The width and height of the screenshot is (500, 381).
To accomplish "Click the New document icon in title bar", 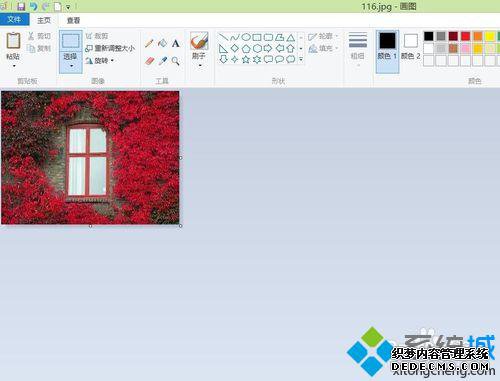I will 57,6.
